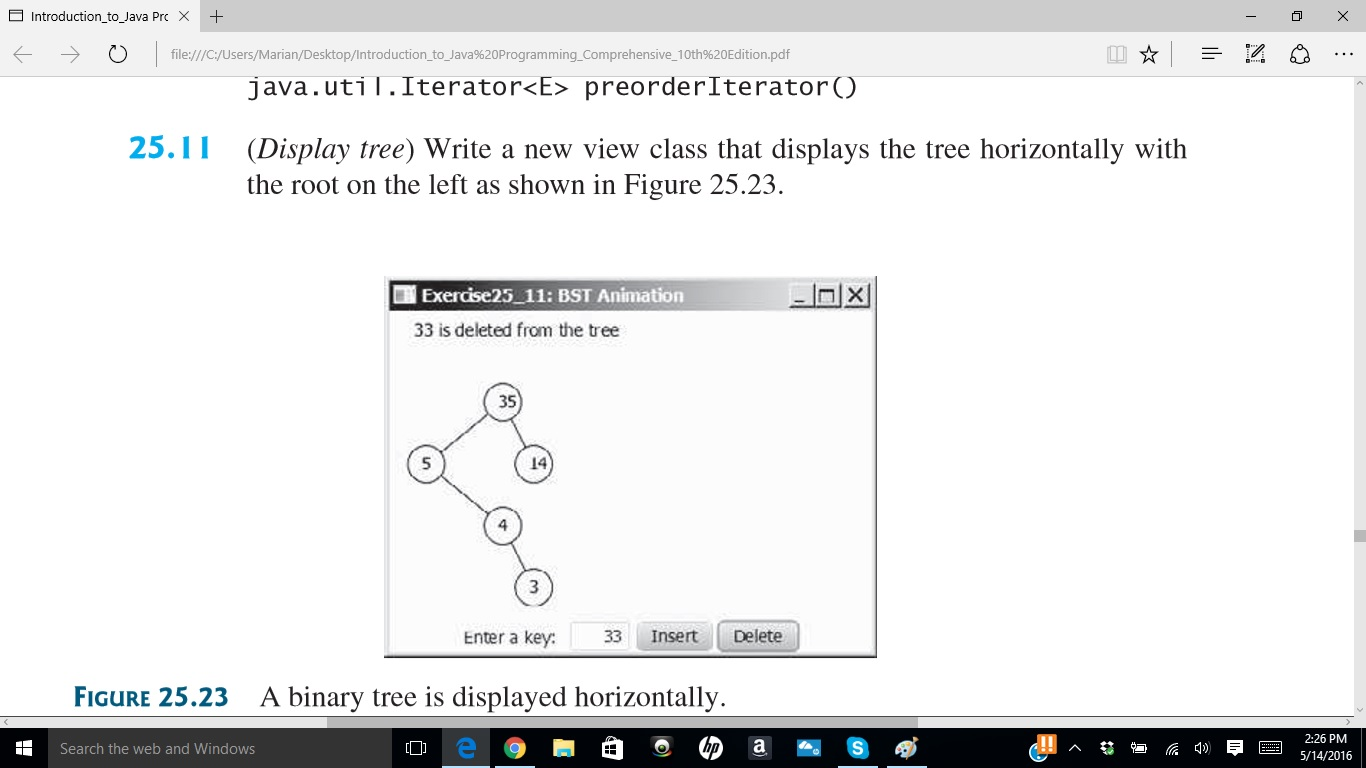Switch to the Introduction_to_Java tab

click(100, 16)
